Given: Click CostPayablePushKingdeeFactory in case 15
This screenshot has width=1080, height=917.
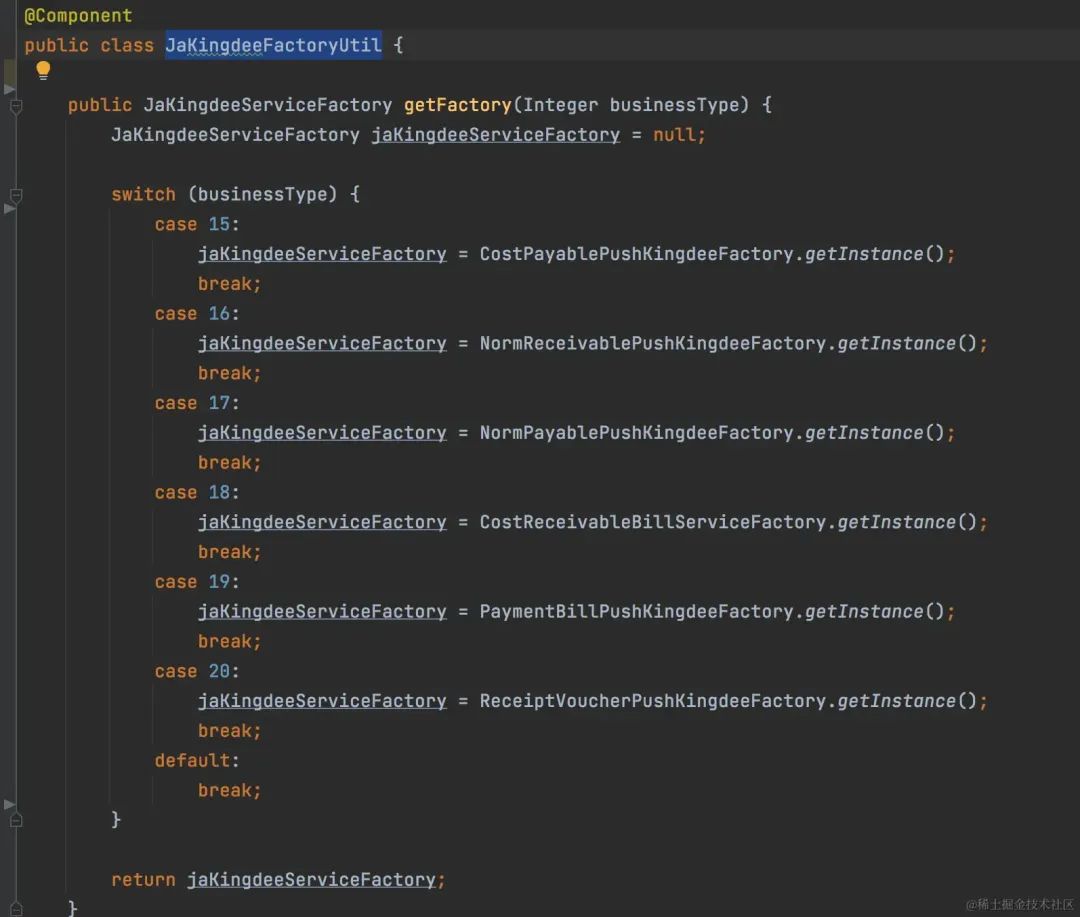Looking at the screenshot, I should coord(636,254).
